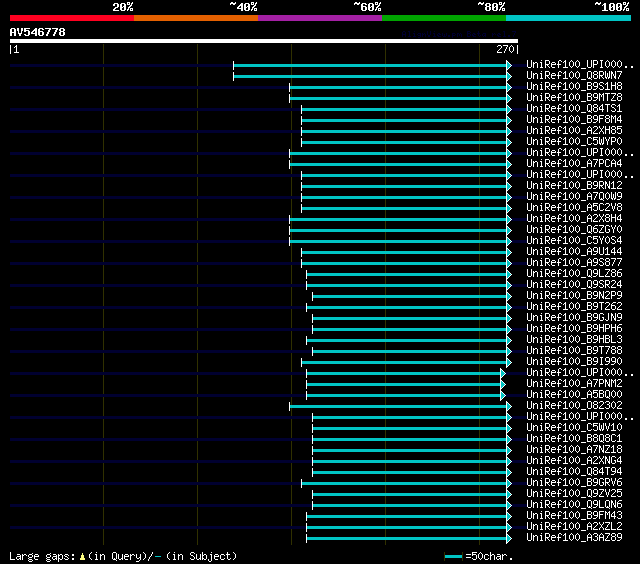640x564 pixels.
Task: Select the UniRef100_B9T788 label
Action: (574, 351)
